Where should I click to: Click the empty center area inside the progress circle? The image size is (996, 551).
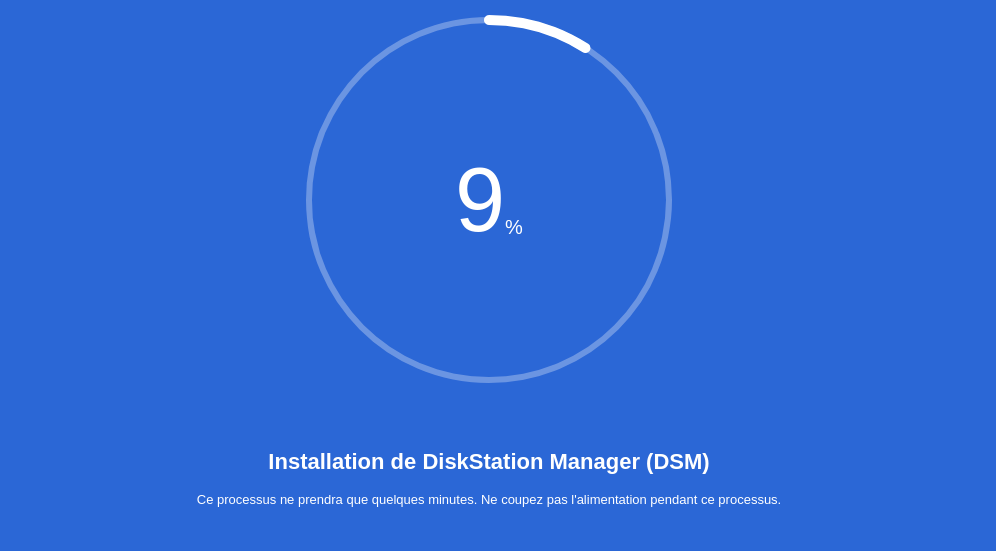click(489, 300)
